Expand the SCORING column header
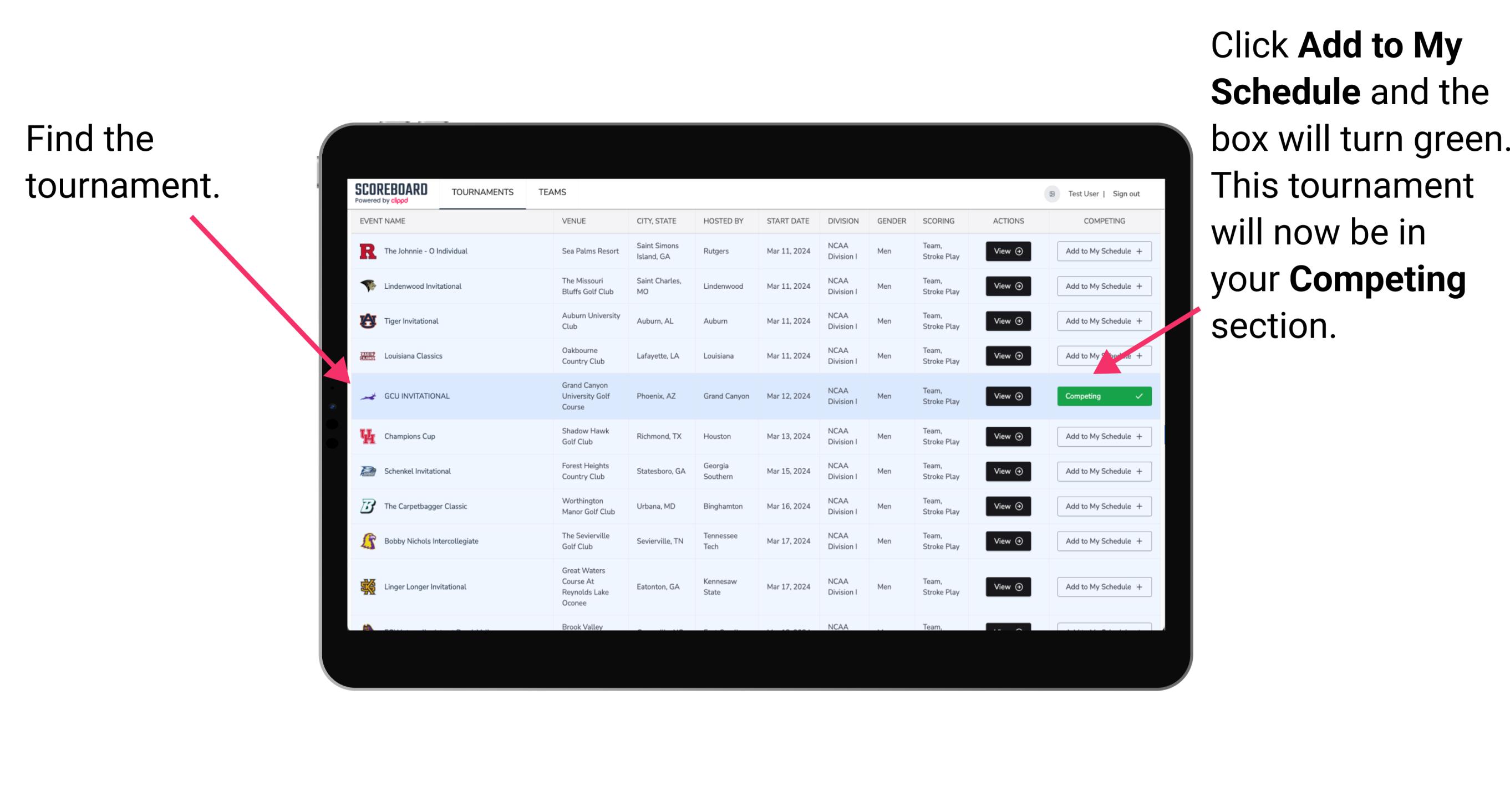The height and width of the screenshot is (812, 1510). [x=938, y=222]
